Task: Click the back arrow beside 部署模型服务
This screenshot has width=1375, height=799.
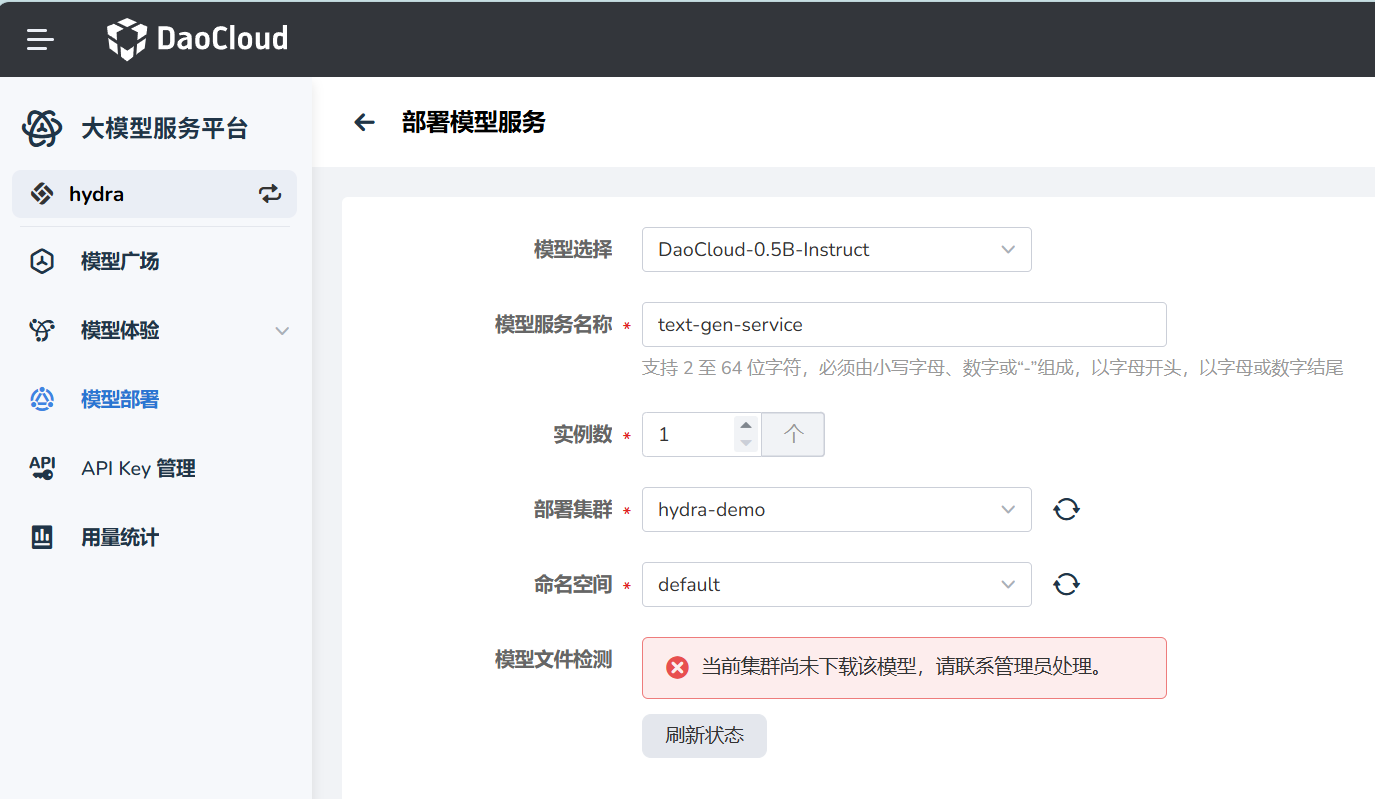Action: (364, 121)
